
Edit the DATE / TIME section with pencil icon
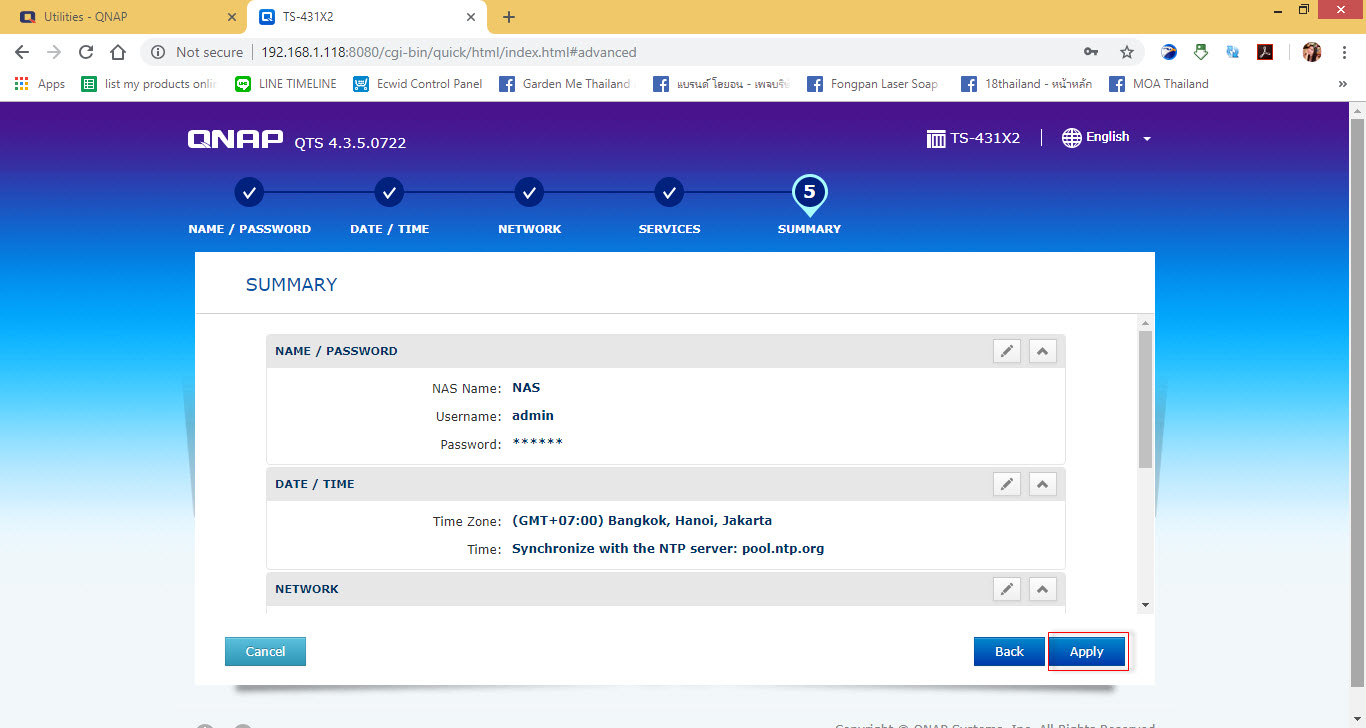pos(1007,484)
